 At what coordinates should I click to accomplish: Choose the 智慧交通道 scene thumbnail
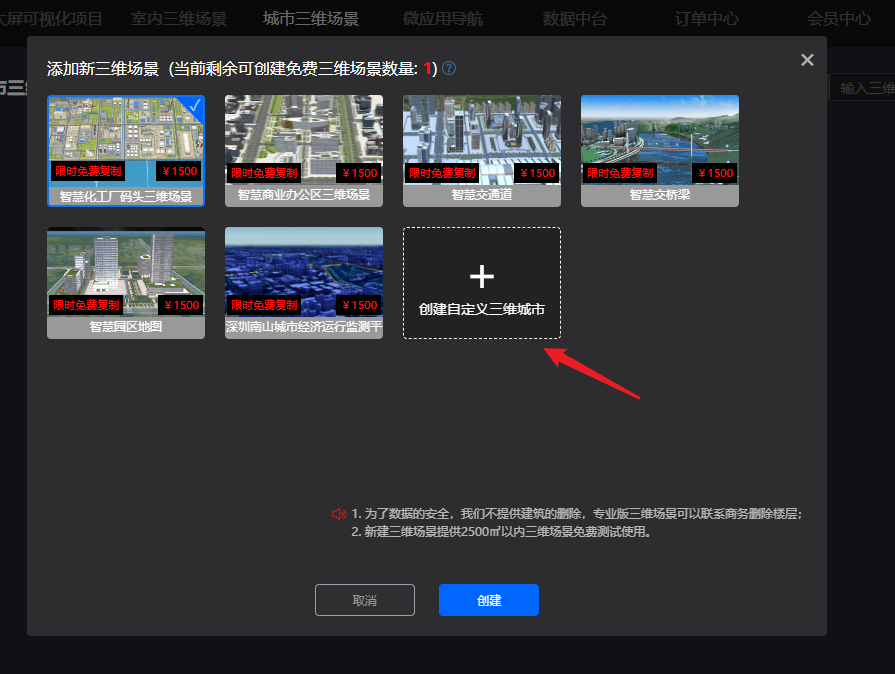pyautogui.click(x=482, y=151)
